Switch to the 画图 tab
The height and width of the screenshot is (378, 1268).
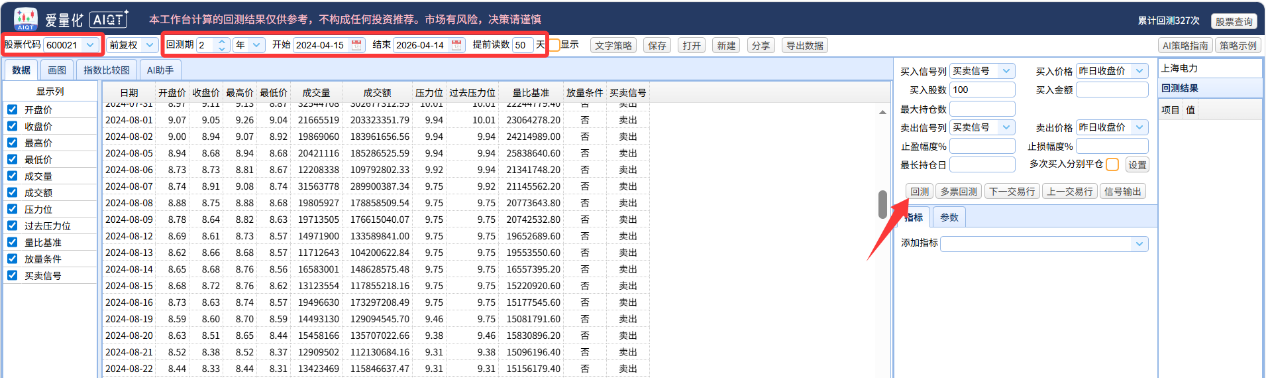point(57,70)
